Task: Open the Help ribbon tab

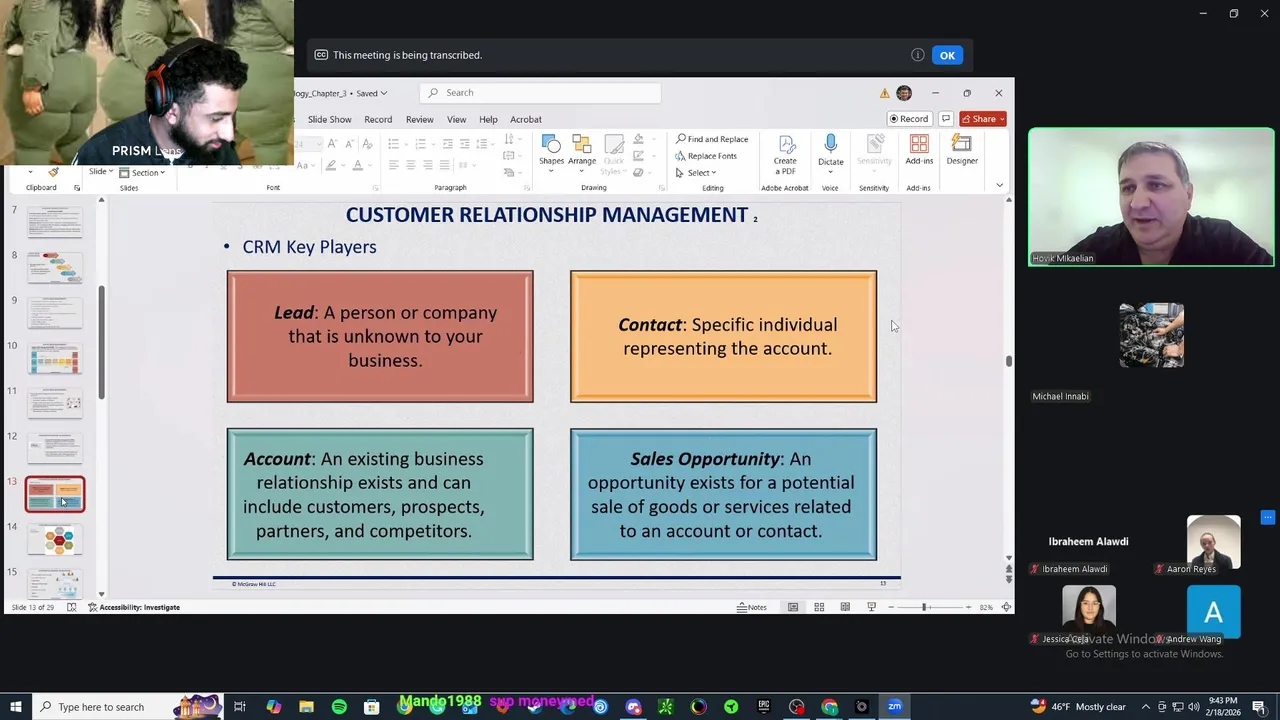Action: 488,119
